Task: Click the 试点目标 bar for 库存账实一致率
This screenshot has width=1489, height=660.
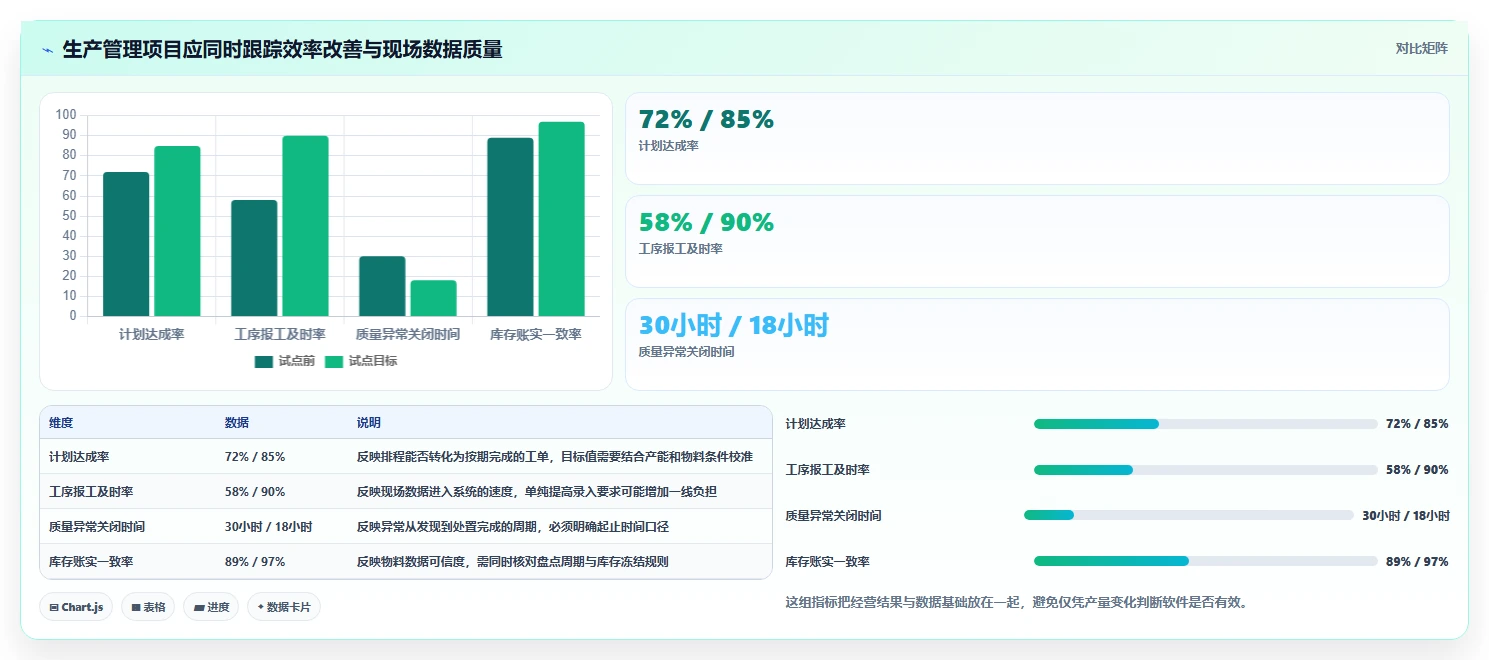Action: pos(561,219)
